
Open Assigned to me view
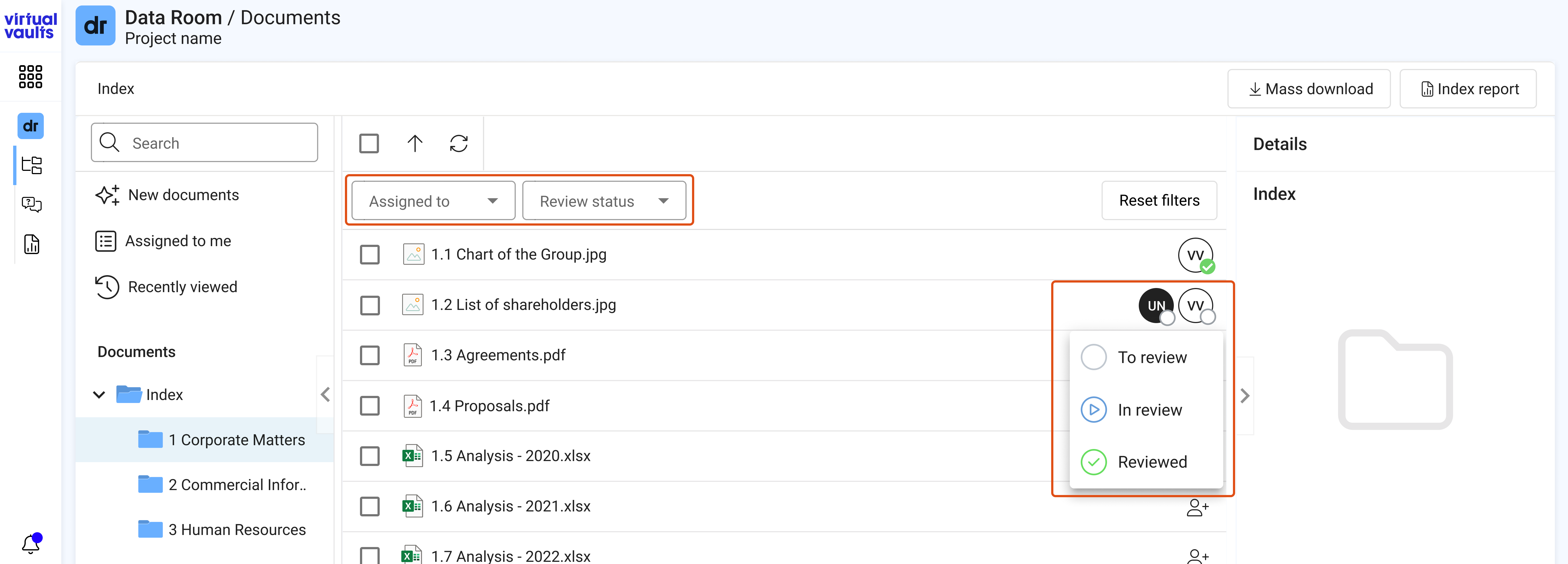pos(163,241)
